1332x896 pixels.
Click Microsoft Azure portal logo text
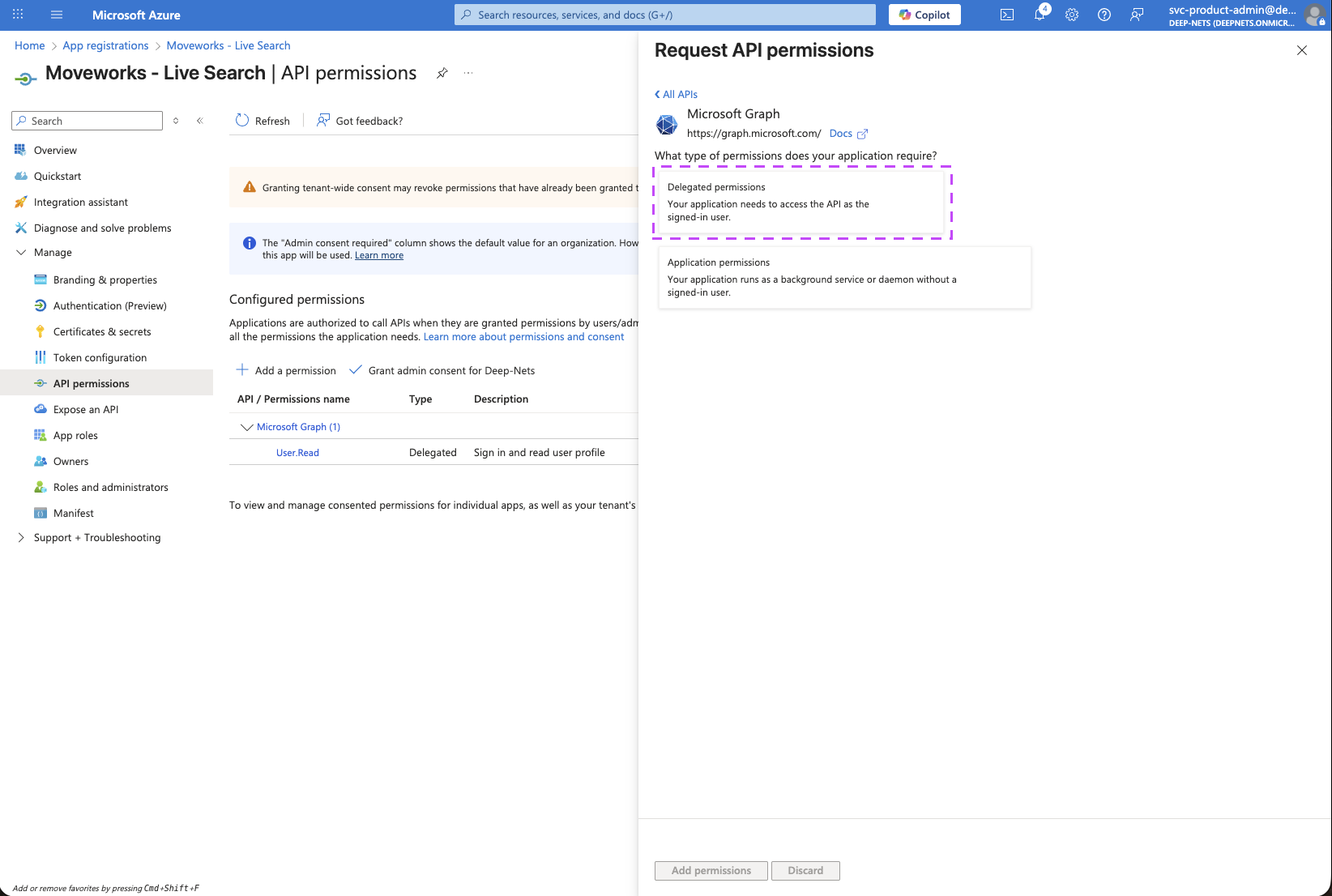coord(136,15)
